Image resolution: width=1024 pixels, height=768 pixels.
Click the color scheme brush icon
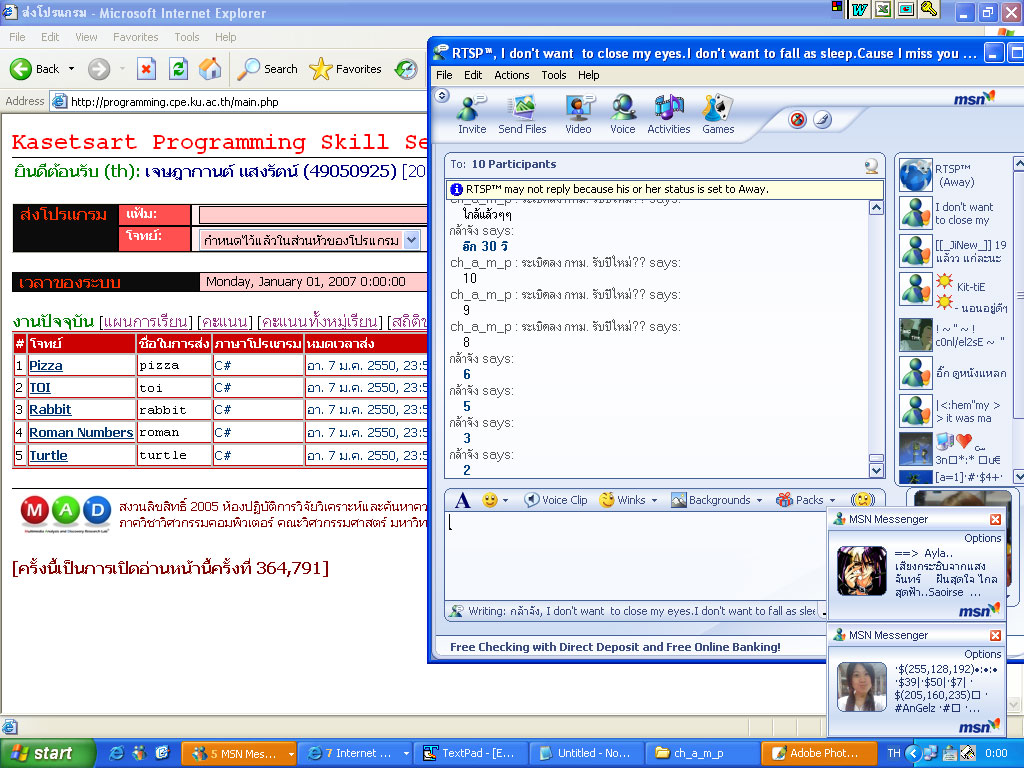[822, 120]
